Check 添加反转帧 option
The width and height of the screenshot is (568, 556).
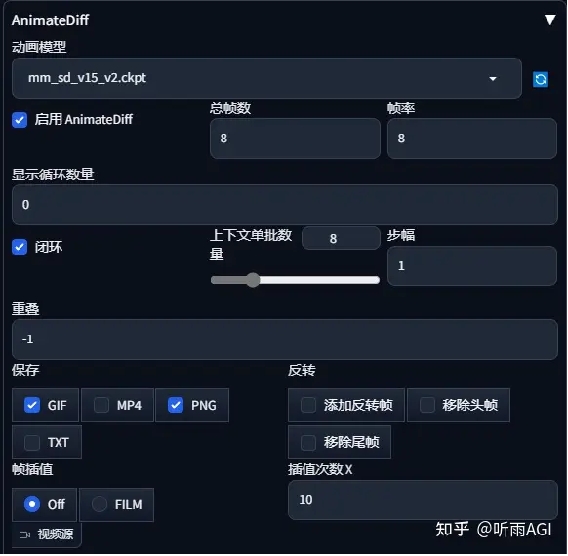coord(308,405)
